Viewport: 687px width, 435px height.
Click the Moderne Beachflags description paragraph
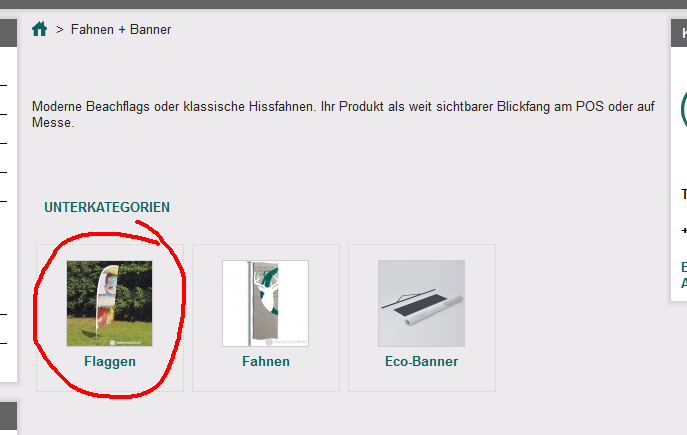[x=343, y=114]
